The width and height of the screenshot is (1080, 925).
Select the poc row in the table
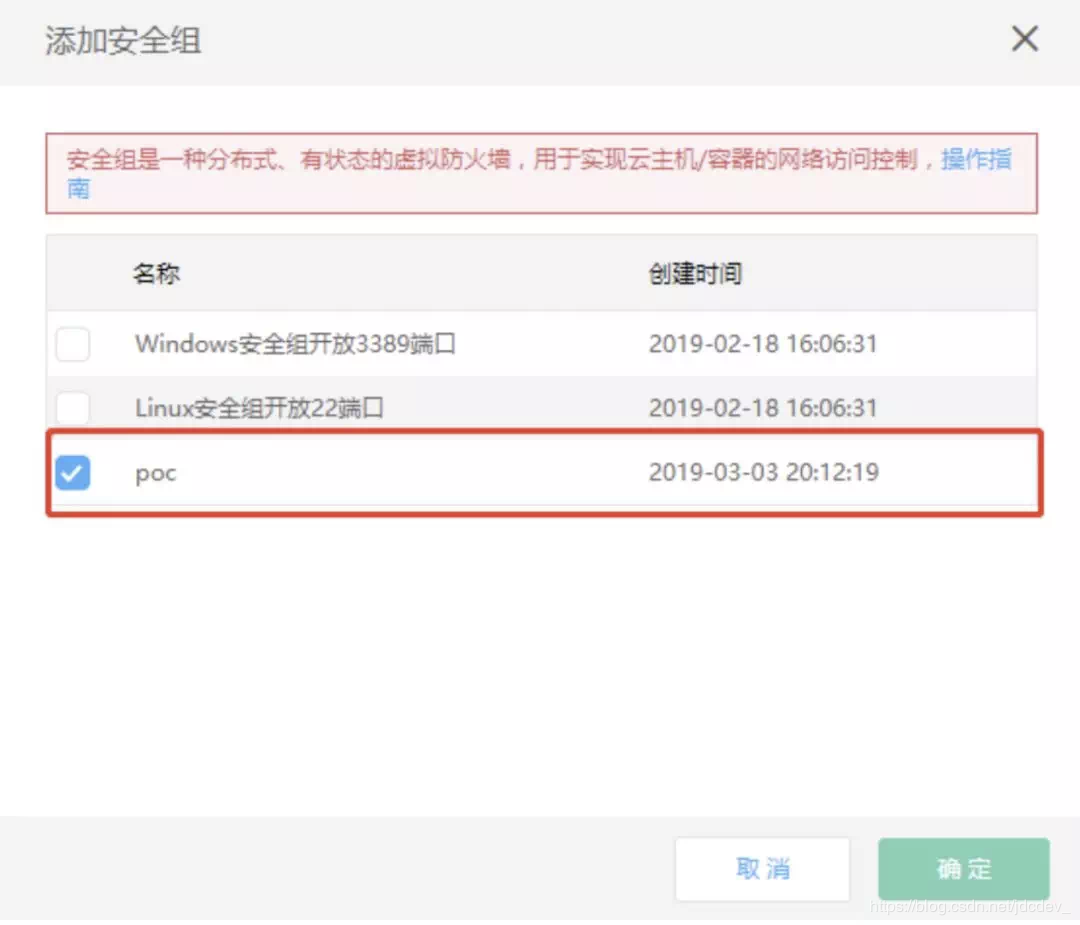(x=400, y=473)
